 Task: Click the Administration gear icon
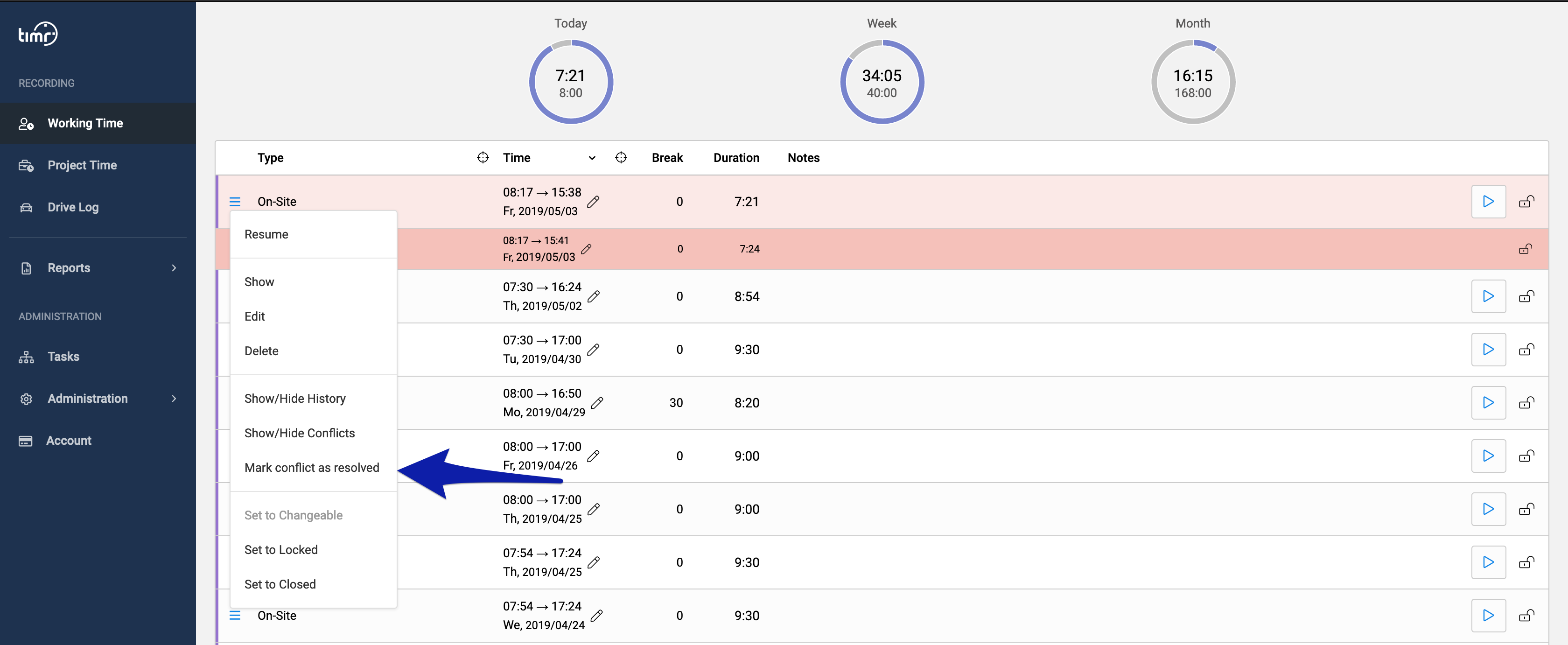pyautogui.click(x=26, y=399)
